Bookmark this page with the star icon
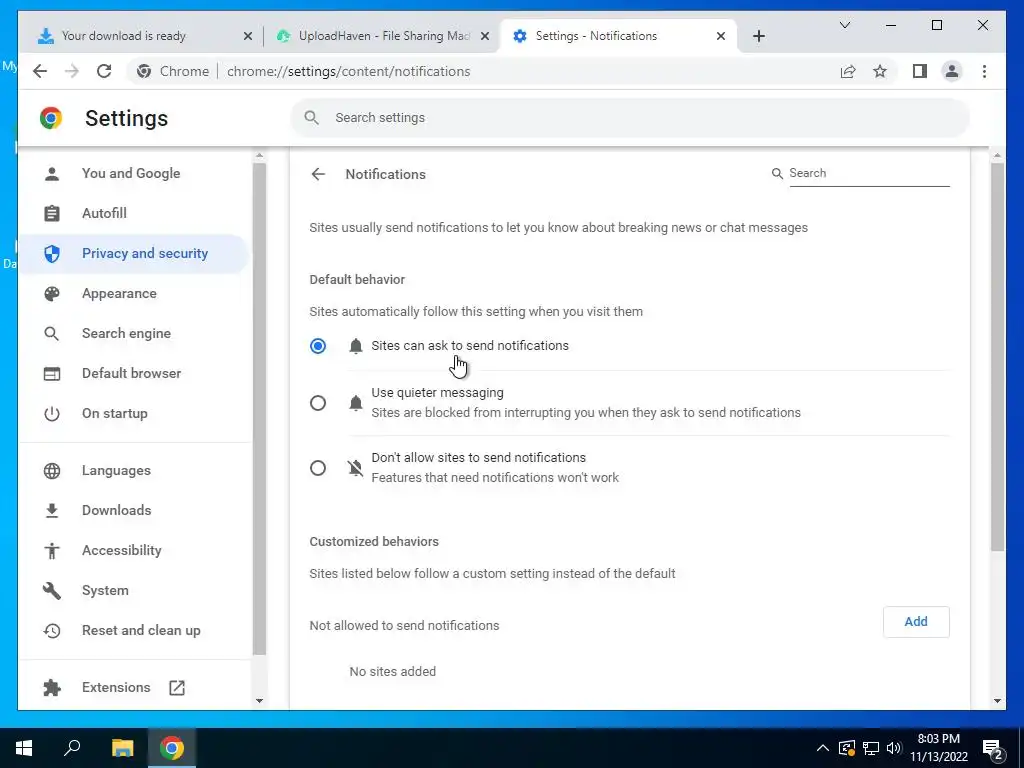Screen dimensions: 1024x768 click(880, 71)
